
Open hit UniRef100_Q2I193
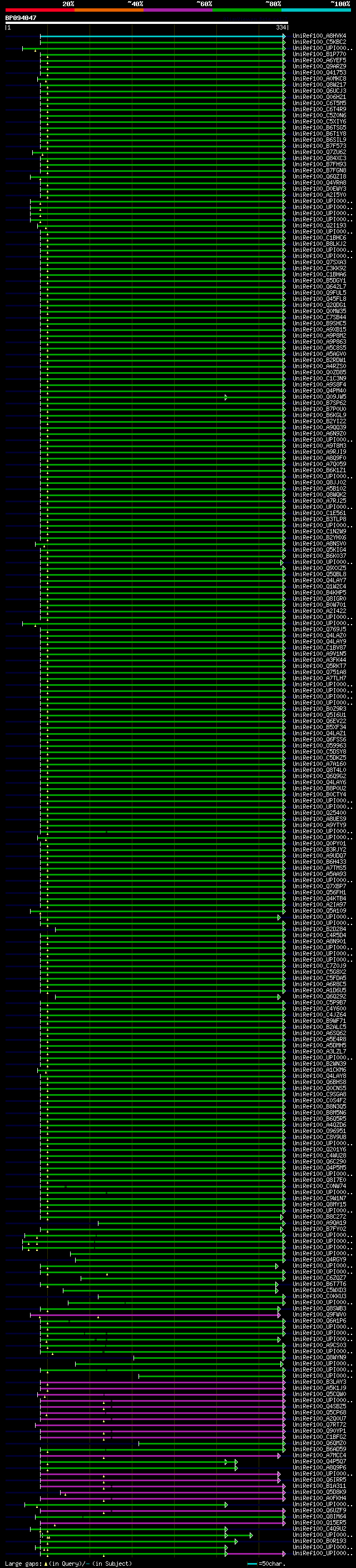[x=319, y=226]
